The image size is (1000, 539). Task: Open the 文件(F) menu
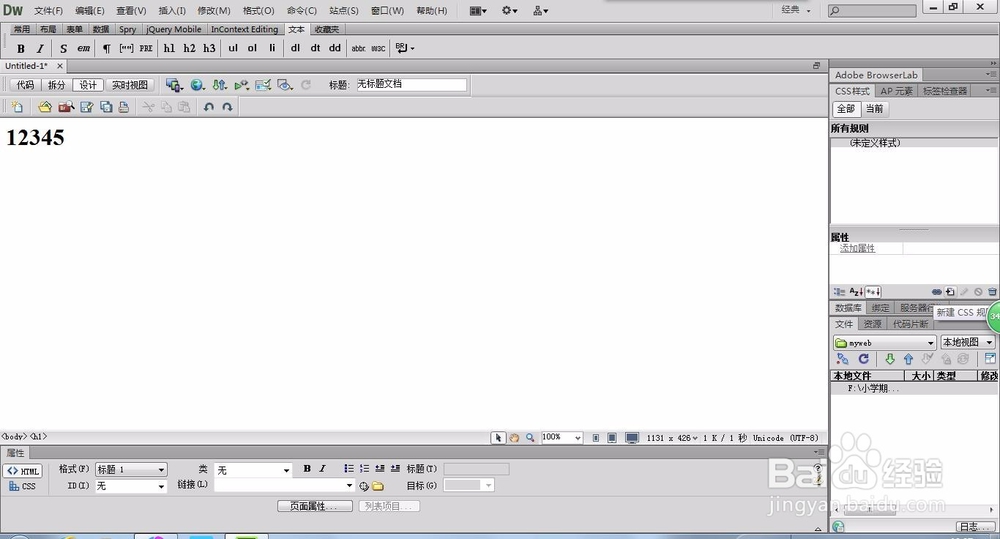[48, 11]
